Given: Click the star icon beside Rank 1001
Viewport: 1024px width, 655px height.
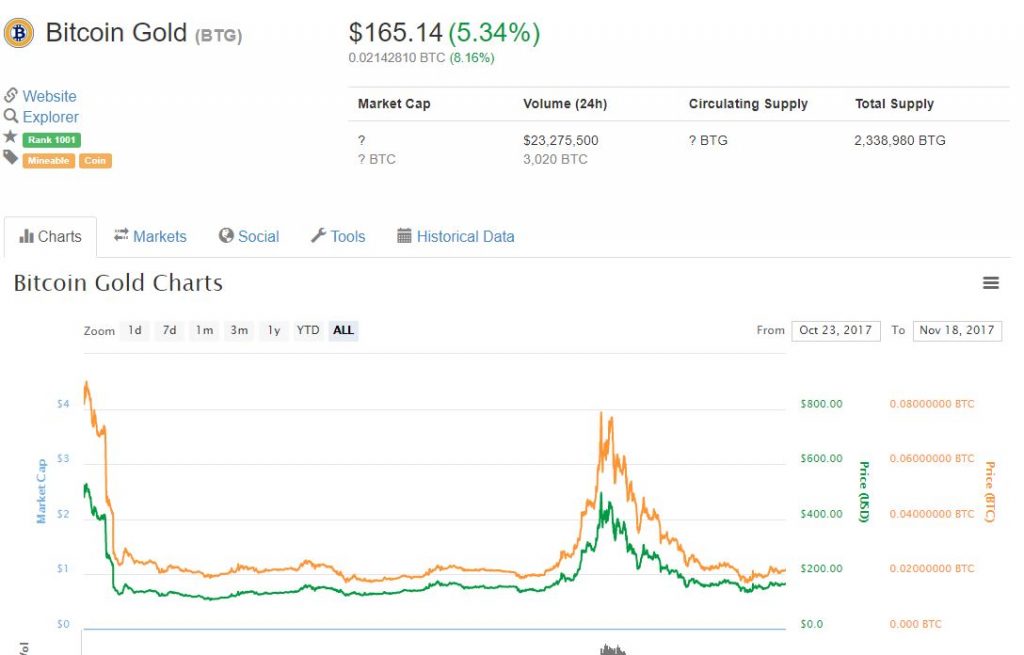Looking at the screenshot, I should pos(10,136).
